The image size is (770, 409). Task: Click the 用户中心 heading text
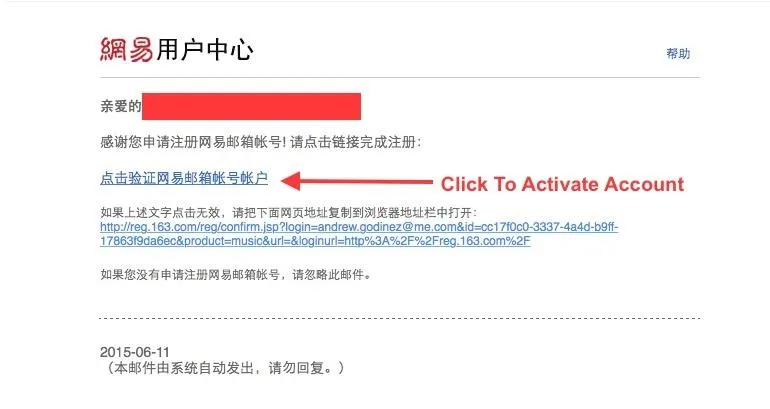[205, 50]
